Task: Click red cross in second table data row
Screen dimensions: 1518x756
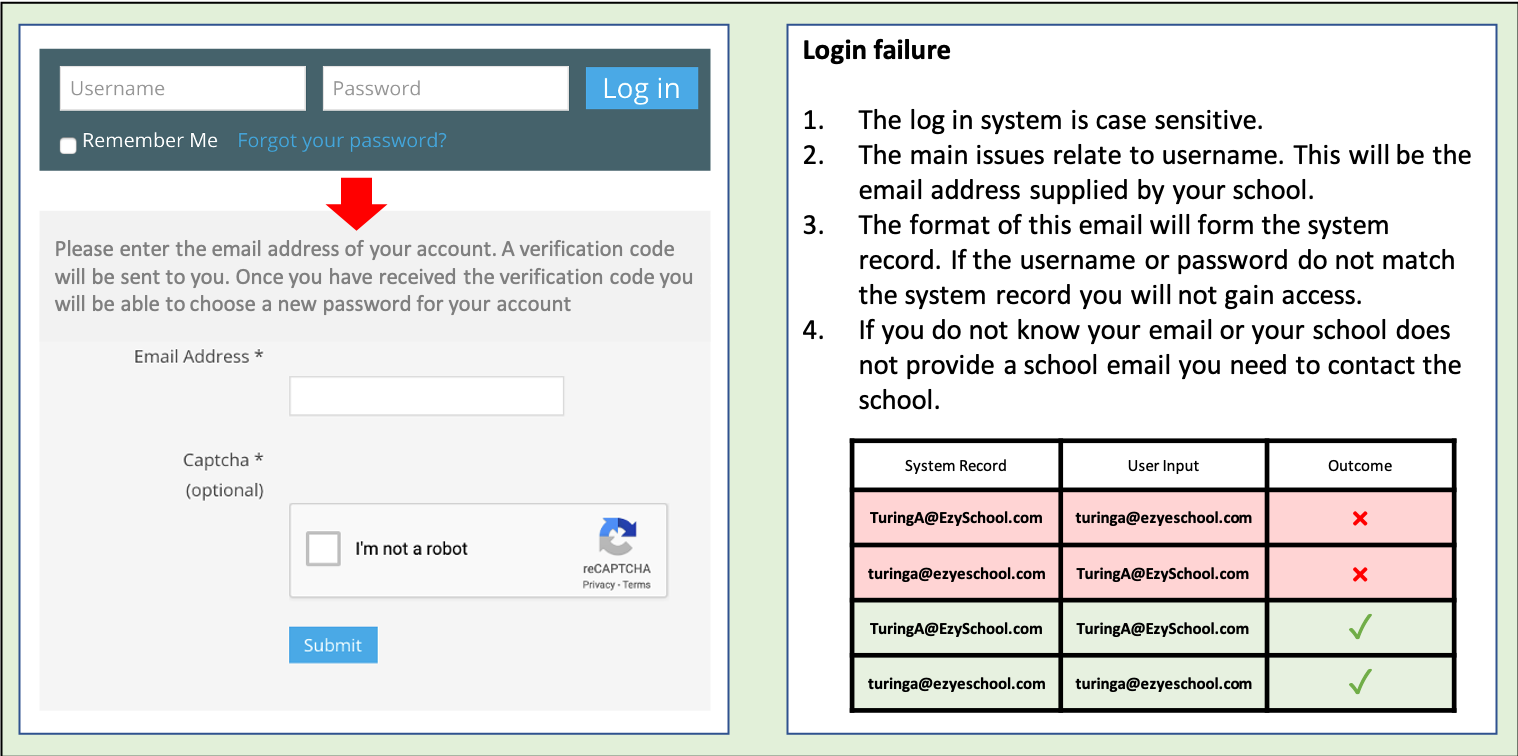Action: [1359, 574]
